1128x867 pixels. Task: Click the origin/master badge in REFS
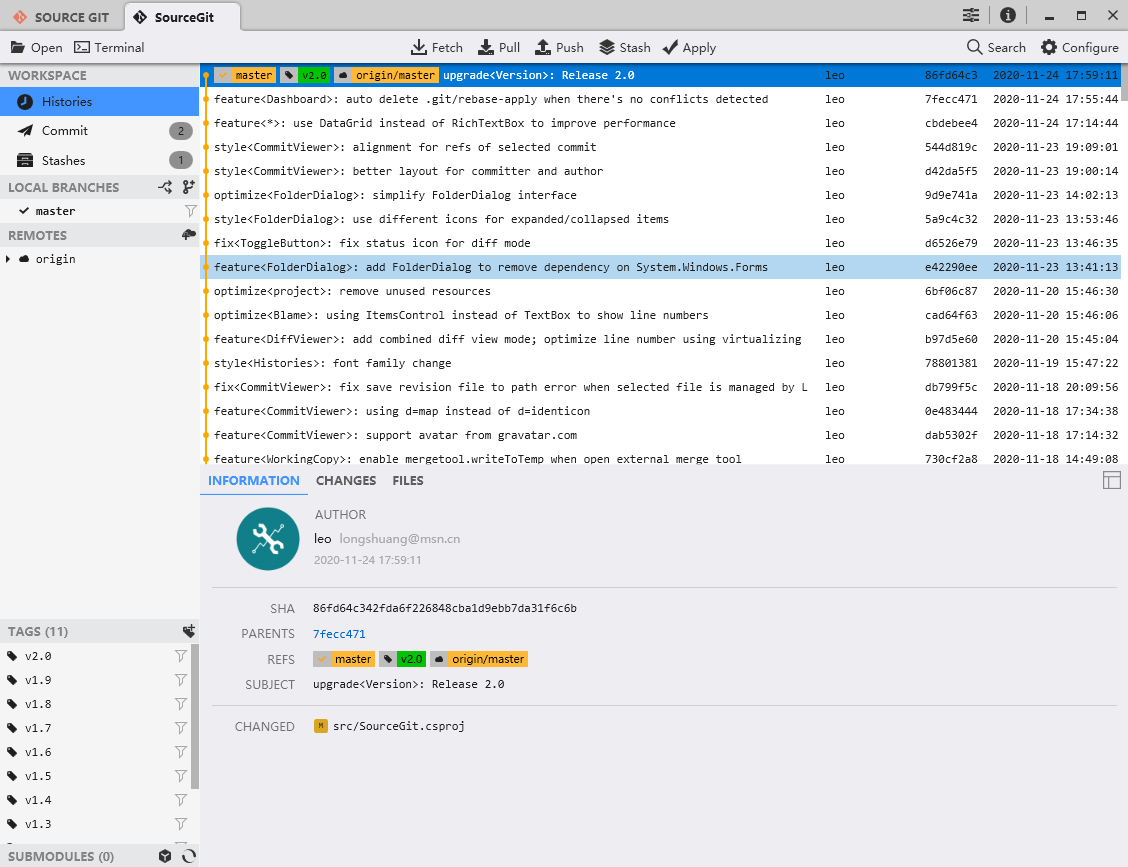[x=479, y=659]
